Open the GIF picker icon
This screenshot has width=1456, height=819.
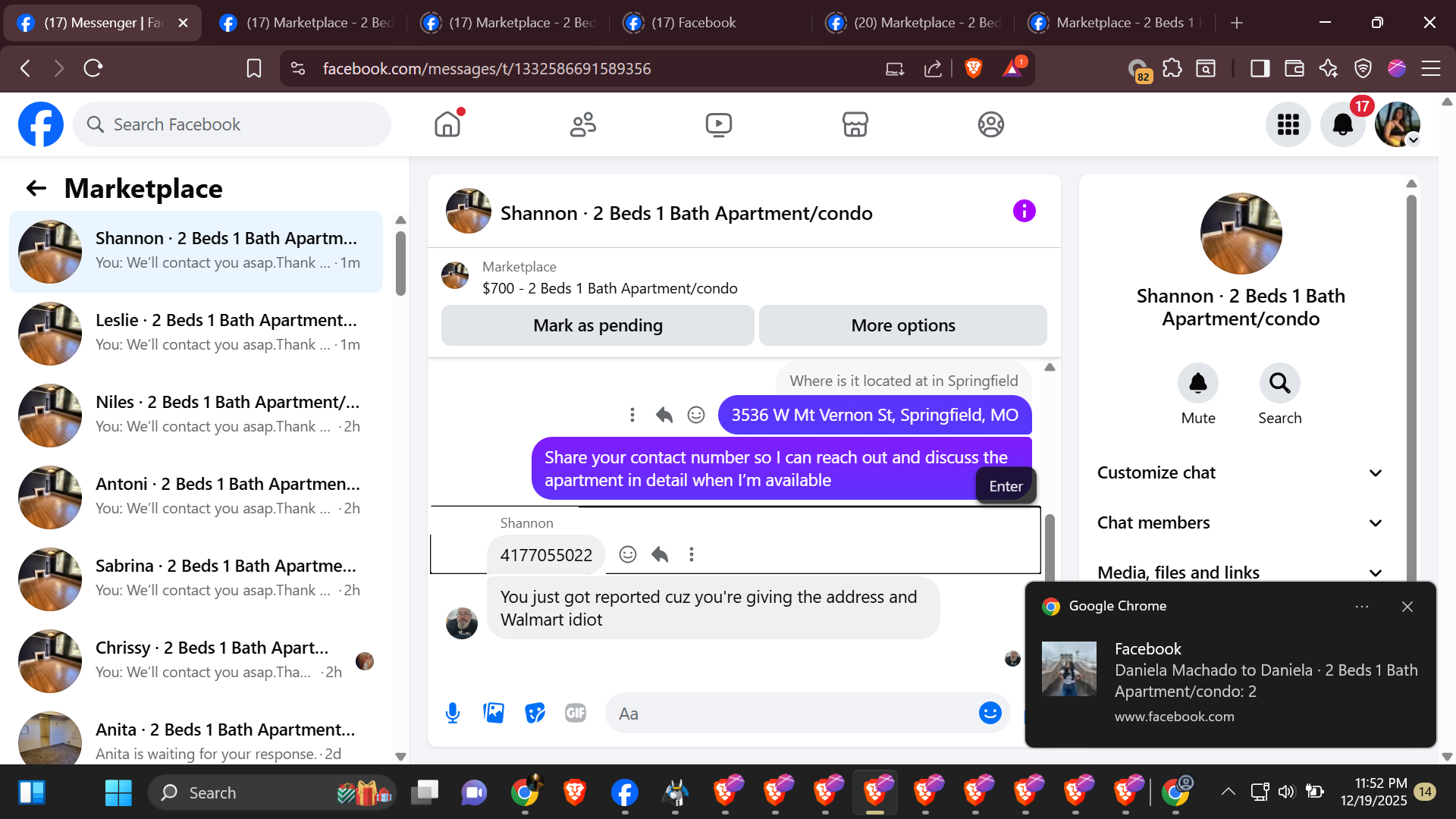[x=576, y=713]
